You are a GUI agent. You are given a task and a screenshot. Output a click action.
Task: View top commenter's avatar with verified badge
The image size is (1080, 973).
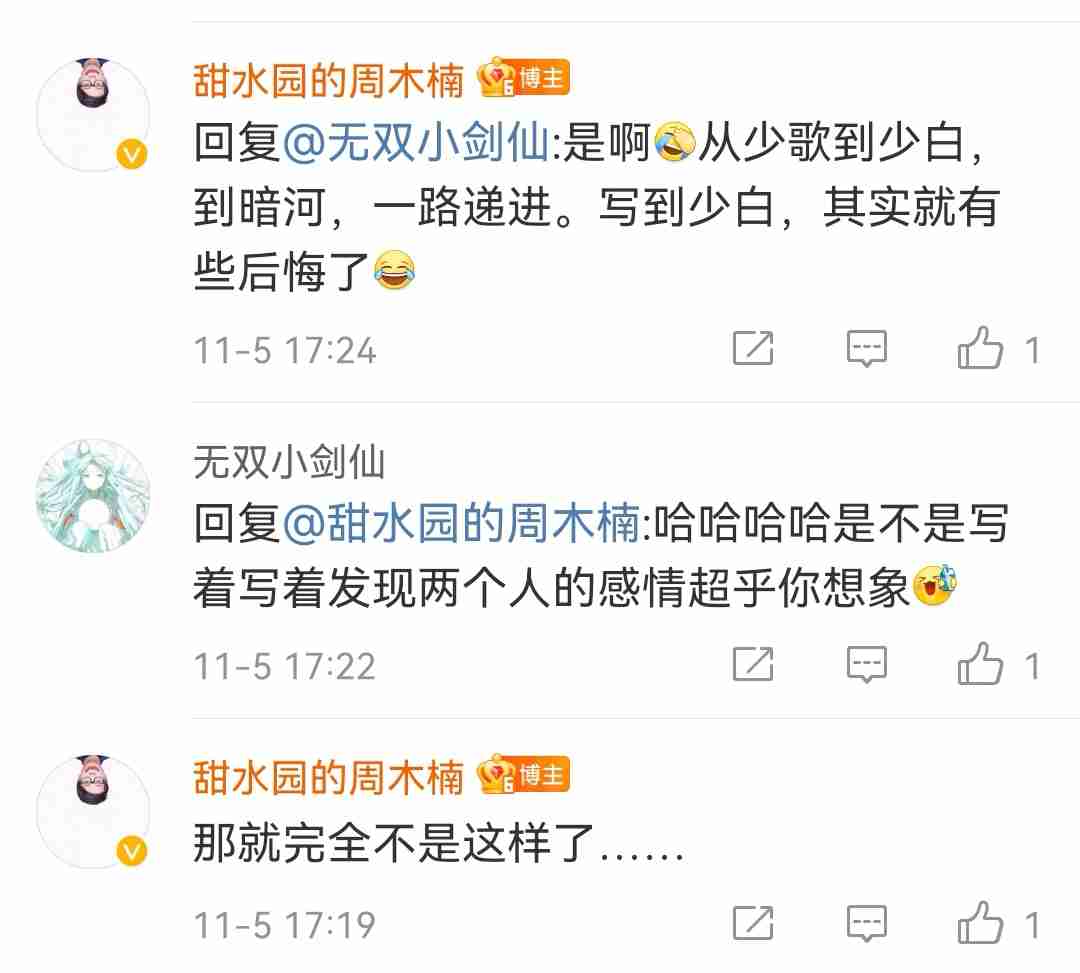[93, 114]
